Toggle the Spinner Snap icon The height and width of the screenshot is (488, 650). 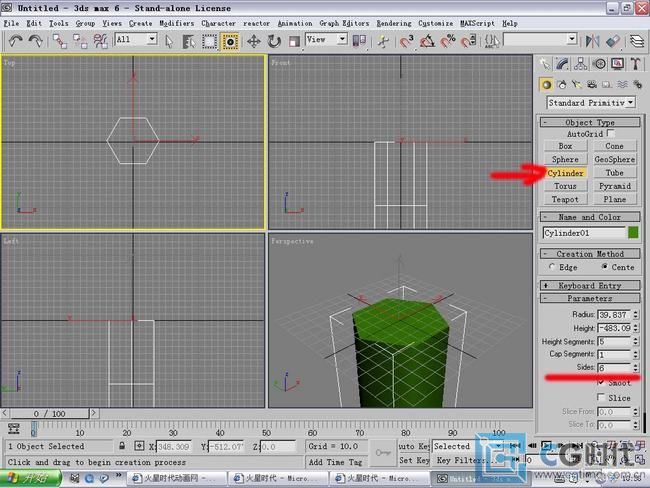(468, 41)
